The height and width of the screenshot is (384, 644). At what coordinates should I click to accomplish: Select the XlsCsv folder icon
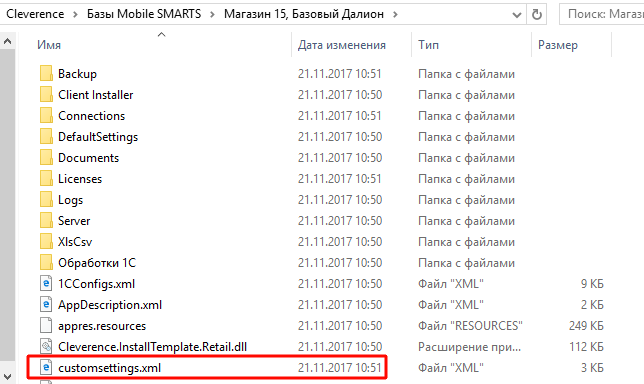click(46, 241)
